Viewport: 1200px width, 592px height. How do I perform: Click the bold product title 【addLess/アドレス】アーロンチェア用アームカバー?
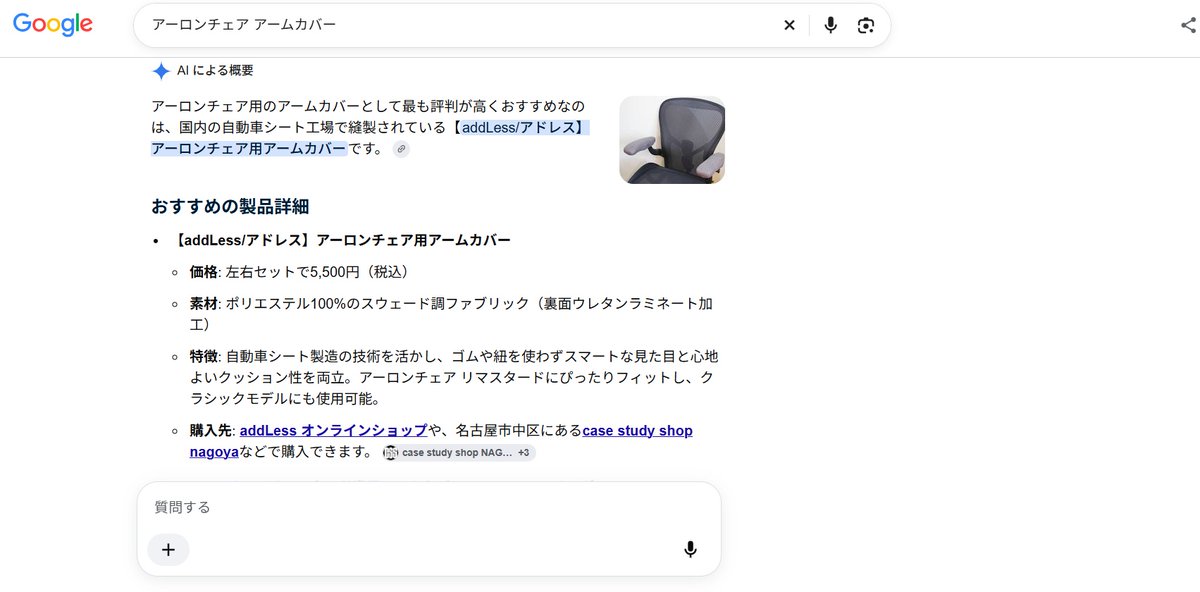coord(340,241)
